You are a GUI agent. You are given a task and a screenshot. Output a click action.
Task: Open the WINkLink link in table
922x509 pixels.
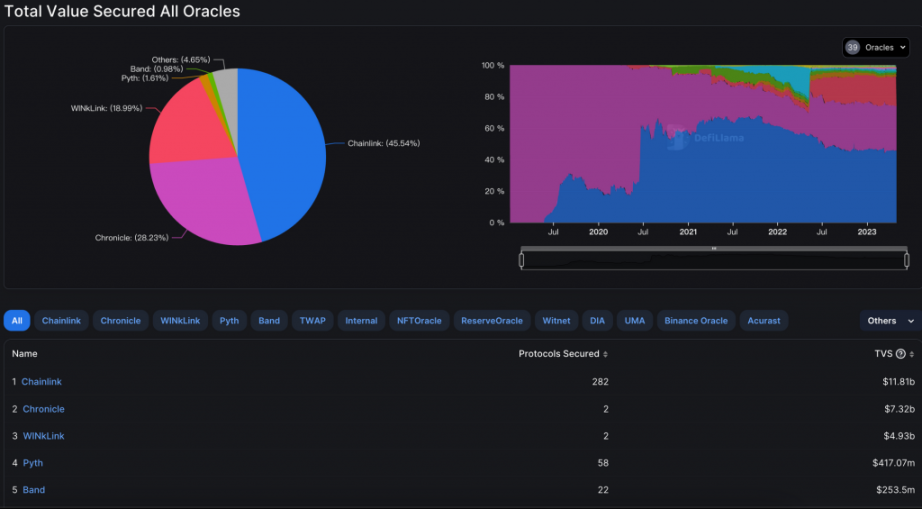click(44, 436)
